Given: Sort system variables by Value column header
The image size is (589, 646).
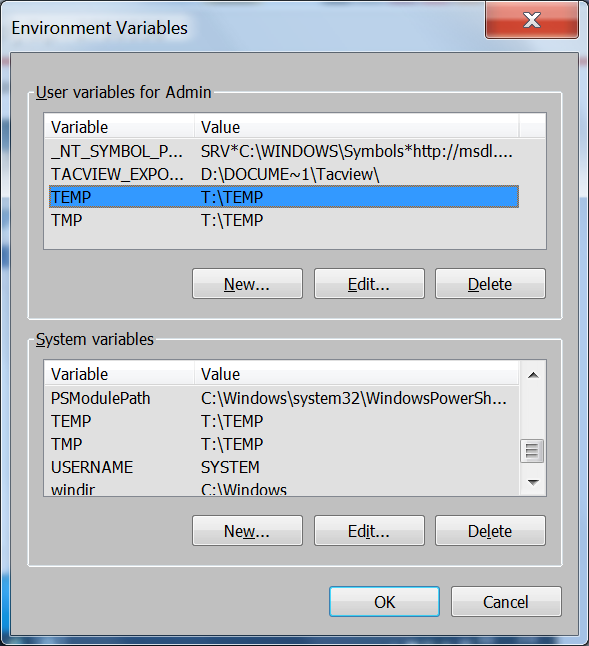Looking at the screenshot, I should click(356, 374).
